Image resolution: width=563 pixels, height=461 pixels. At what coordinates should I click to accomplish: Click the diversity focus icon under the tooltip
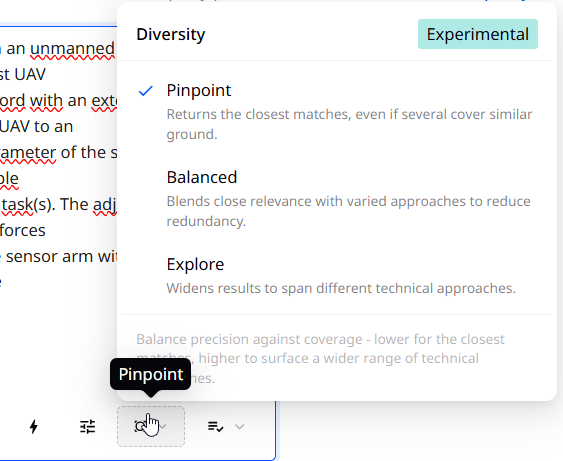pyautogui.click(x=140, y=427)
